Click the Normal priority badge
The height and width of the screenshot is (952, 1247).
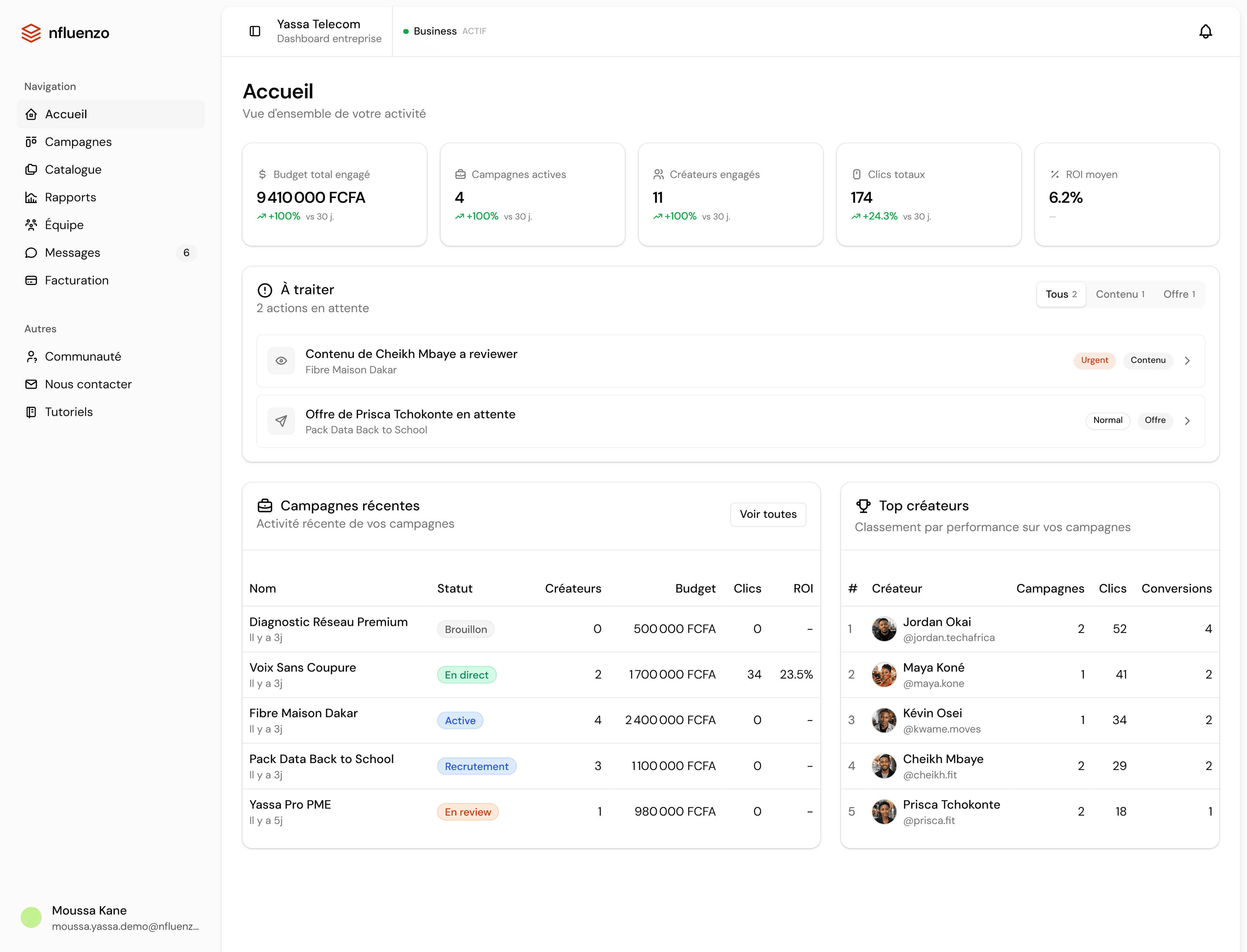(1108, 420)
